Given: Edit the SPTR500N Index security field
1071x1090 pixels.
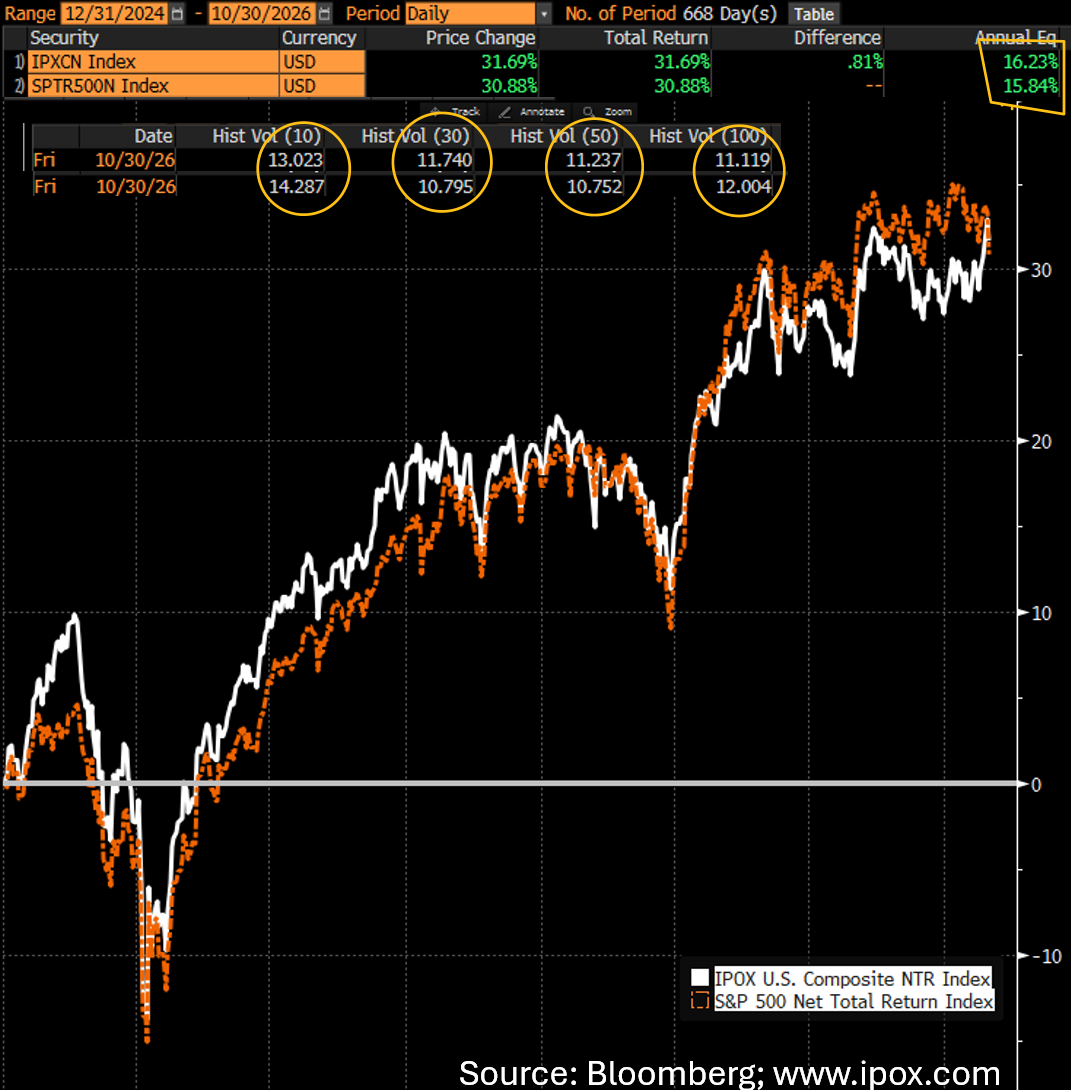Looking at the screenshot, I should [153, 86].
